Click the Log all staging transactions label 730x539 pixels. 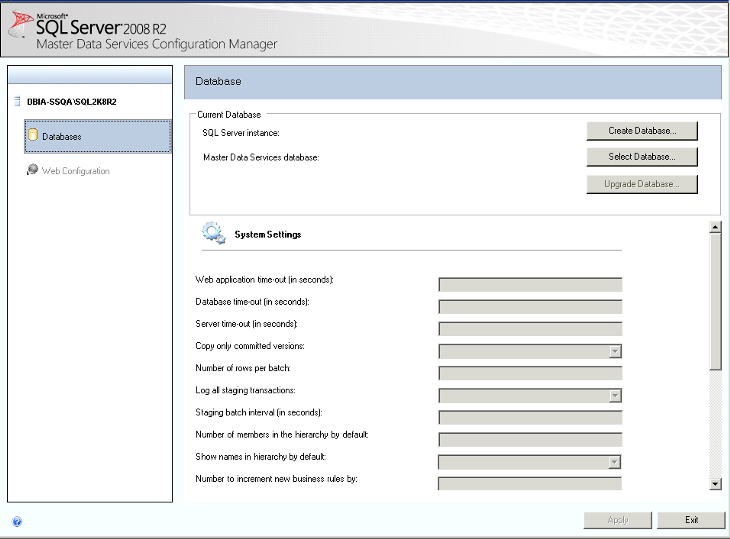pyautogui.click(x=245, y=391)
